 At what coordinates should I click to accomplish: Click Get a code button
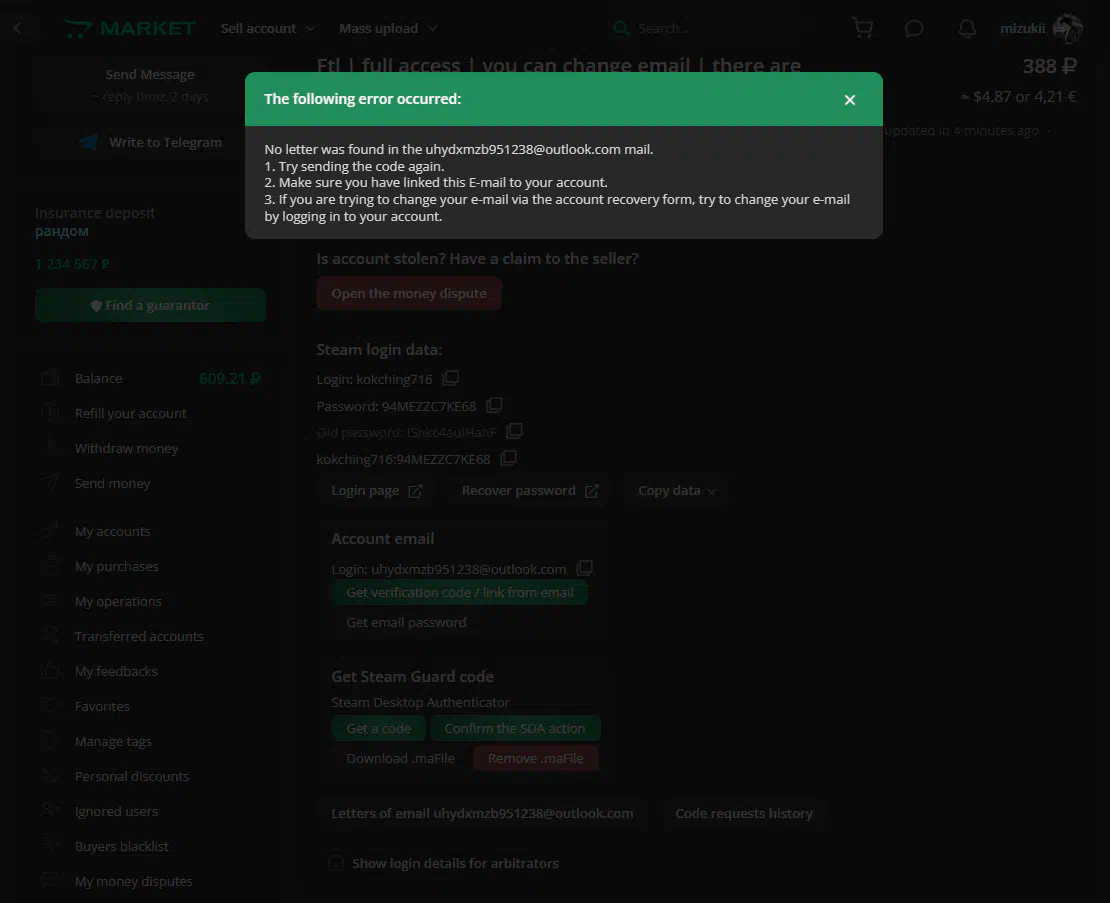(379, 728)
